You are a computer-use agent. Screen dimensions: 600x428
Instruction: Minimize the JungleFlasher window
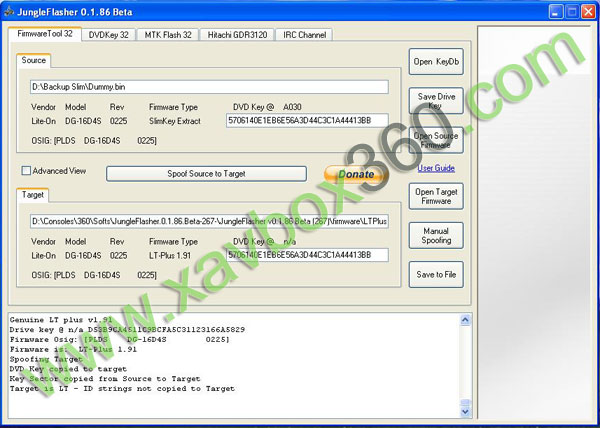coord(556,12)
